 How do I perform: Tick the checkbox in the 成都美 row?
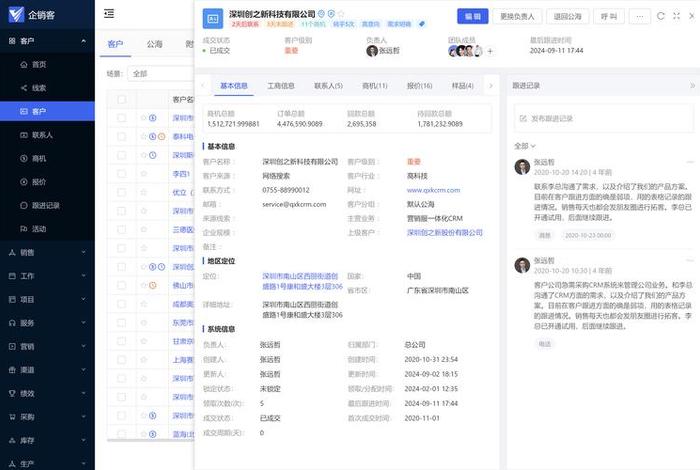coord(121,304)
